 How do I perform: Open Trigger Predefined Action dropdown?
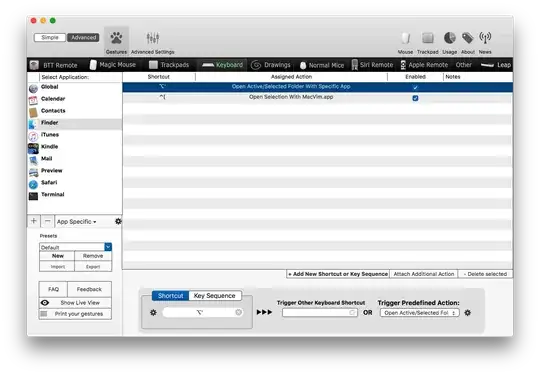pyautogui.click(x=419, y=313)
